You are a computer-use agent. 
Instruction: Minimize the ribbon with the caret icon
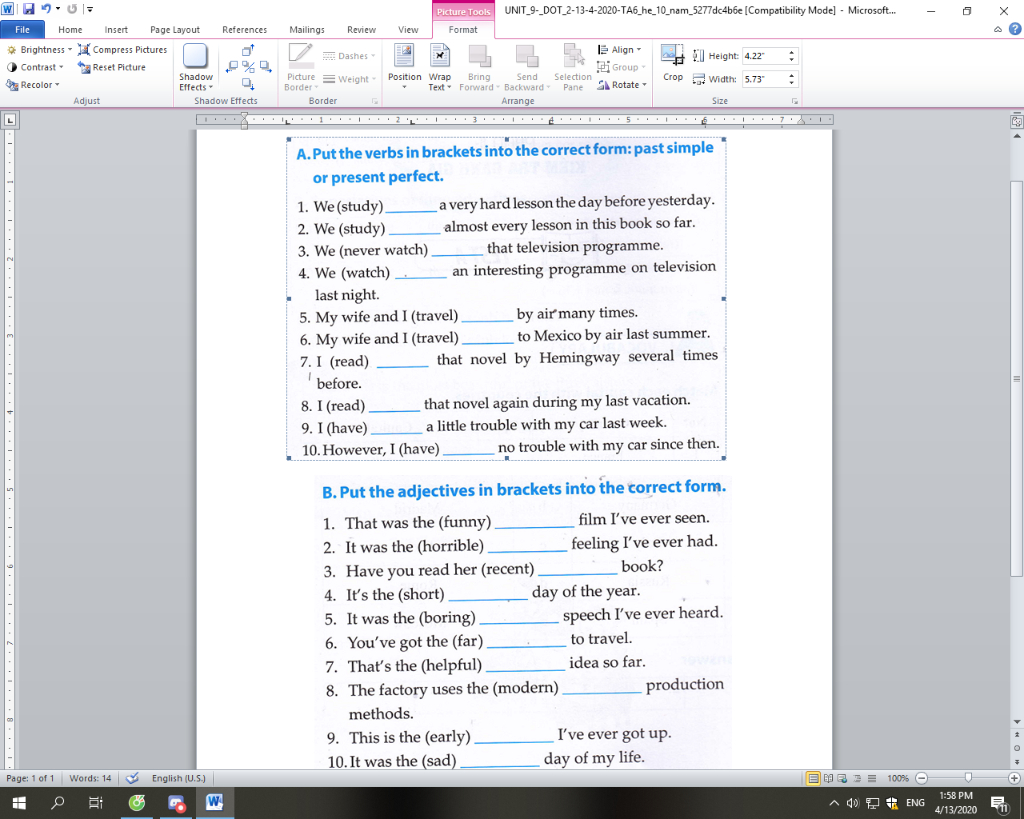click(x=997, y=29)
